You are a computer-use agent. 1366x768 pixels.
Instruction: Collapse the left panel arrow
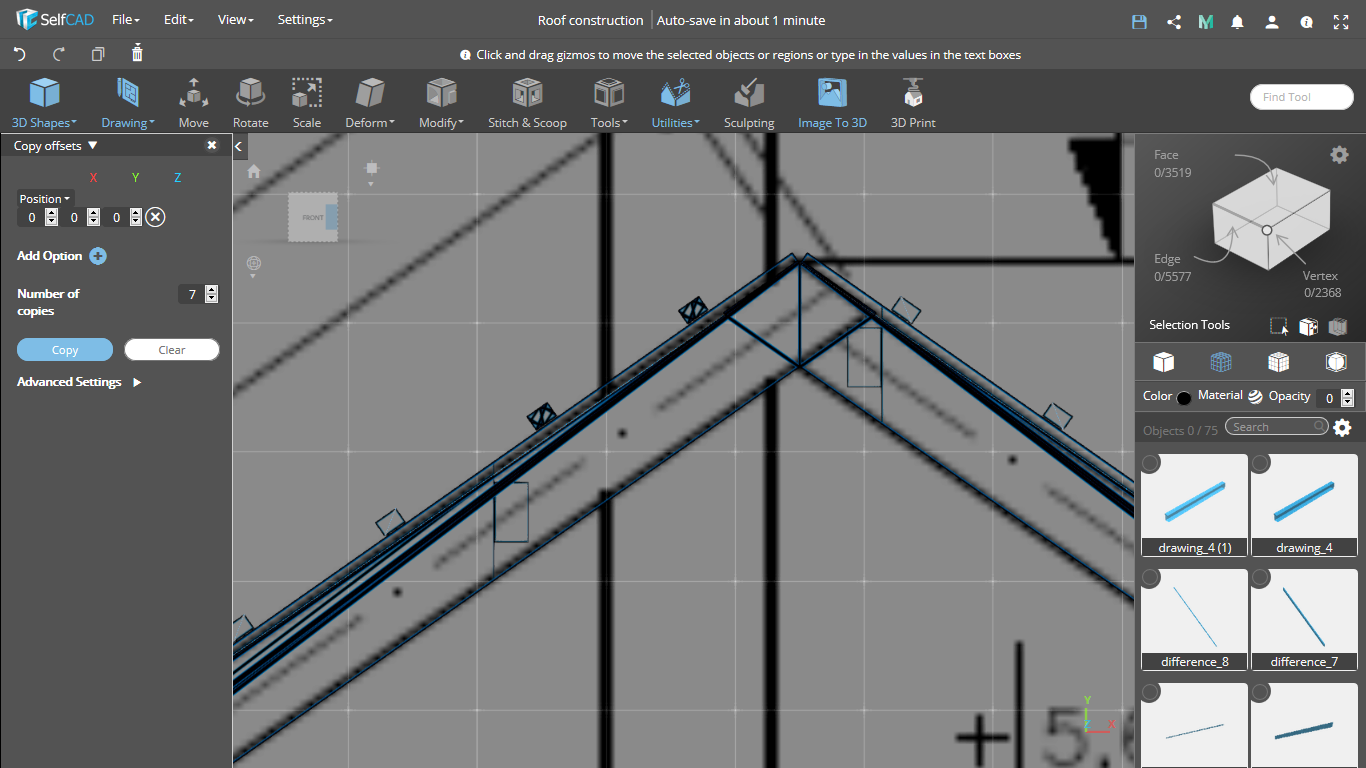click(x=239, y=147)
